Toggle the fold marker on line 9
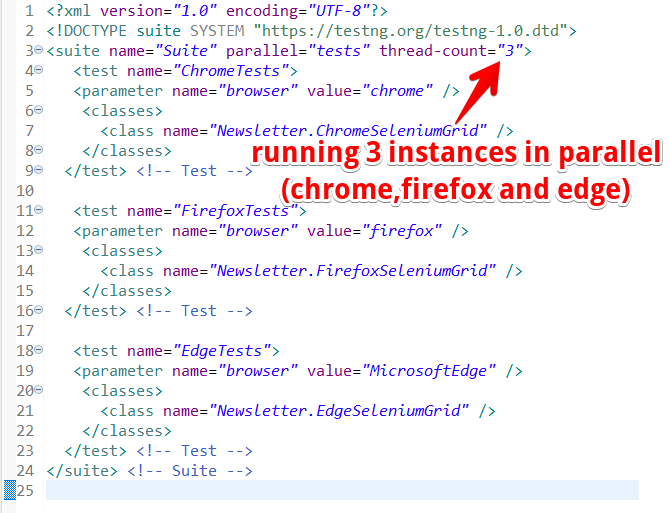This screenshot has height=513, width=669. pyautogui.click(x=38, y=170)
